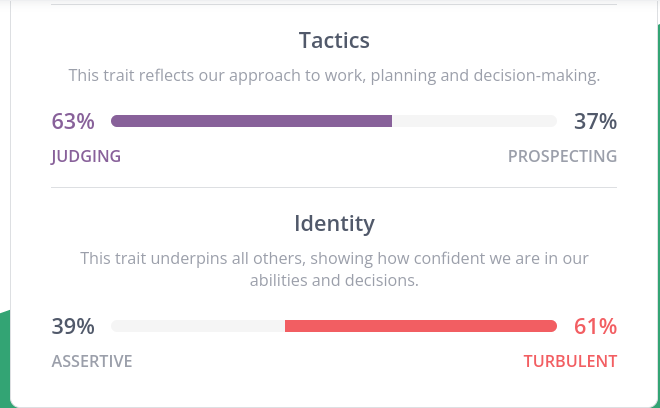Click the Tactics heading

[334, 40]
